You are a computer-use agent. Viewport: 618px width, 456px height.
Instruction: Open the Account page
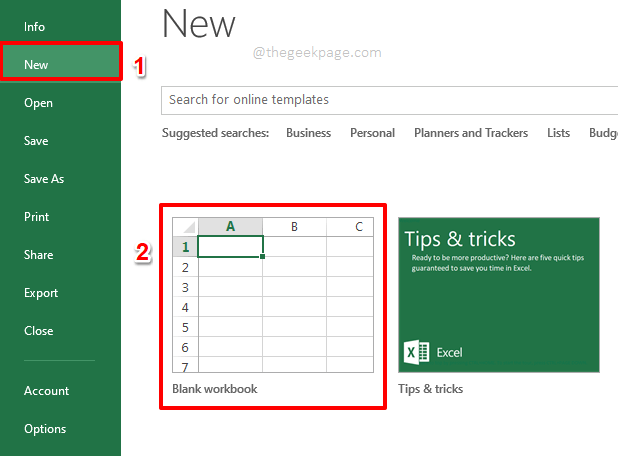pos(47,391)
